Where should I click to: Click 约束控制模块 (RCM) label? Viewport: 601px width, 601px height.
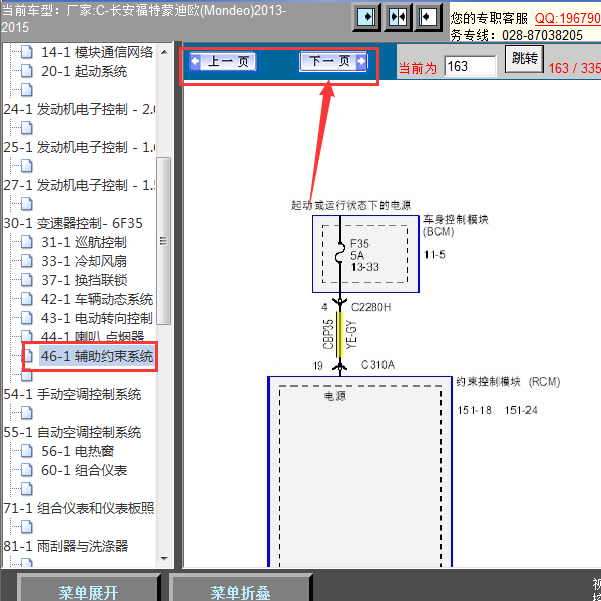(508, 382)
